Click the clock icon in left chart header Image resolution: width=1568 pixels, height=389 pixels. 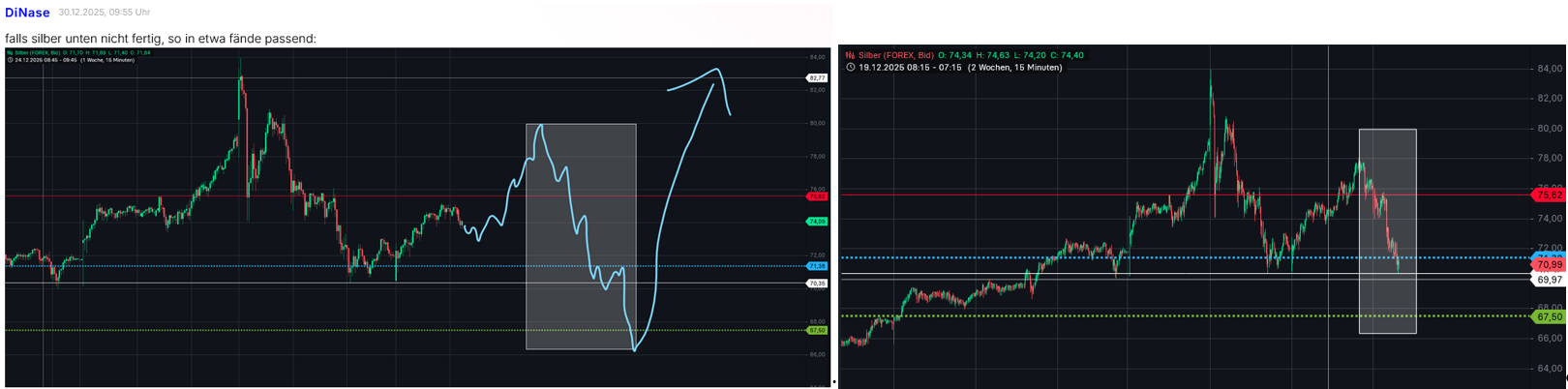coord(10,60)
